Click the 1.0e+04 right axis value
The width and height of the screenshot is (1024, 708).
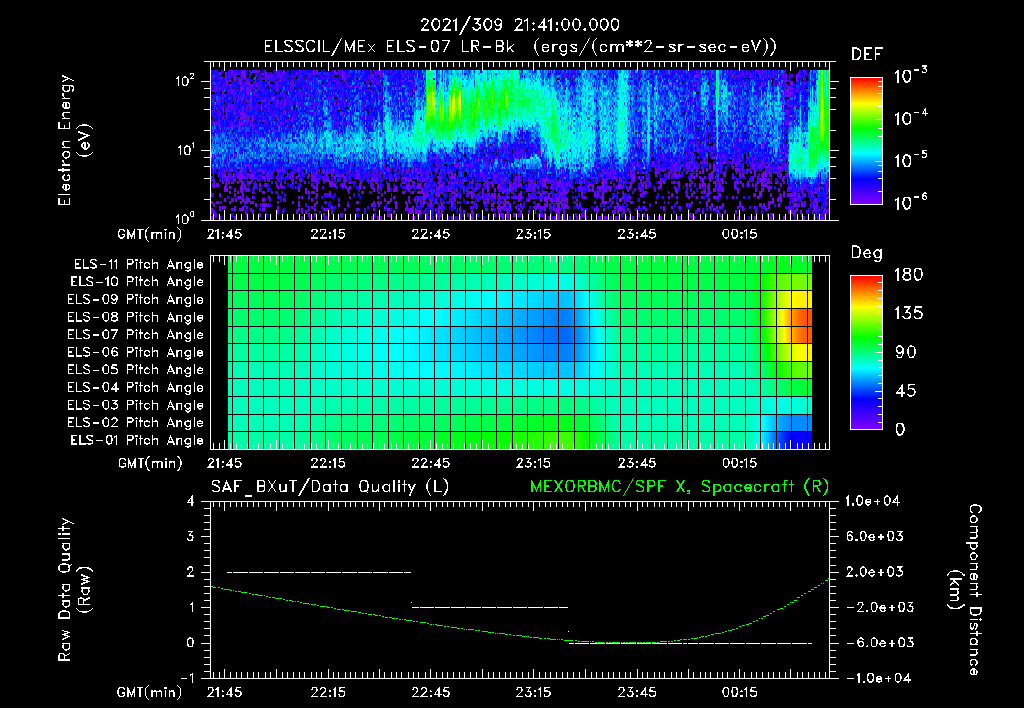click(x=872, y=501)
